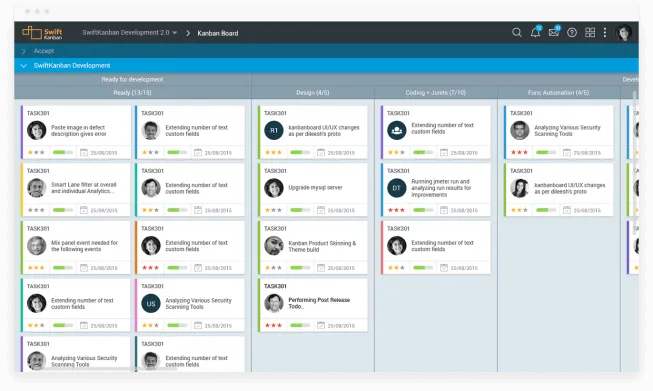The height and width of the screenshot is (391, 653).
Task: Click the calendar icon on Mix panel event card
Action: click(x=84, y=267)
